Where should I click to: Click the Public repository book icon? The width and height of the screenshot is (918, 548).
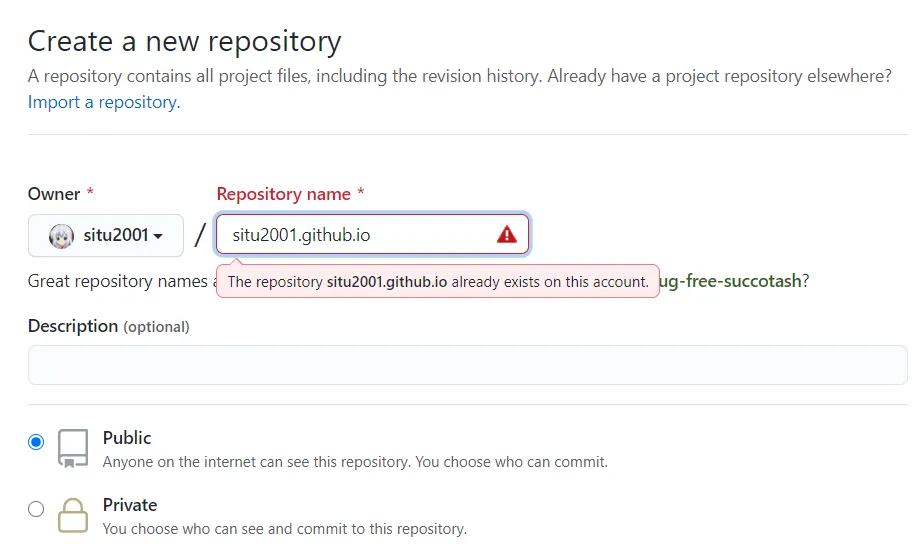73,449
